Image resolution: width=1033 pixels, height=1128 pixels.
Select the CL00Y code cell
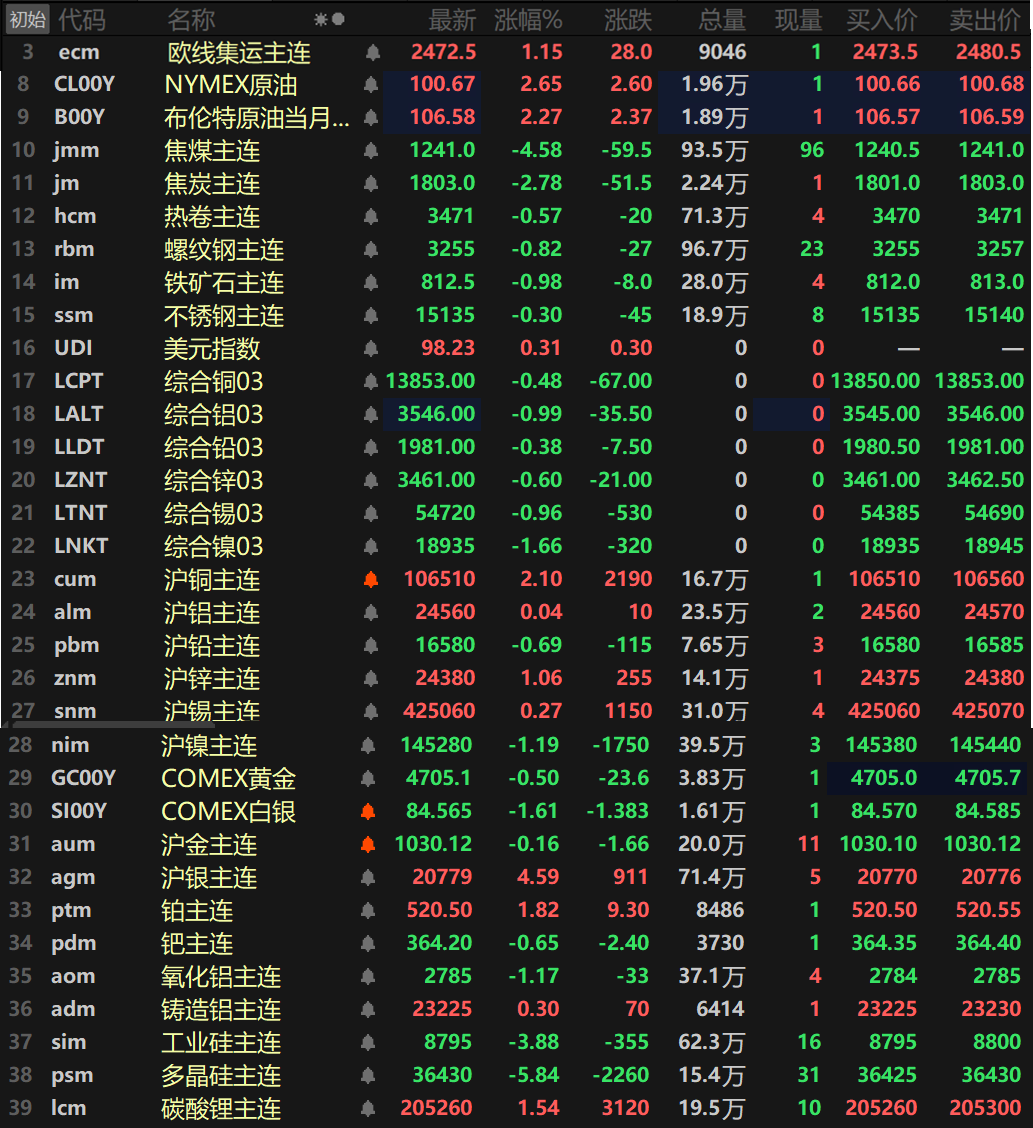84,85
